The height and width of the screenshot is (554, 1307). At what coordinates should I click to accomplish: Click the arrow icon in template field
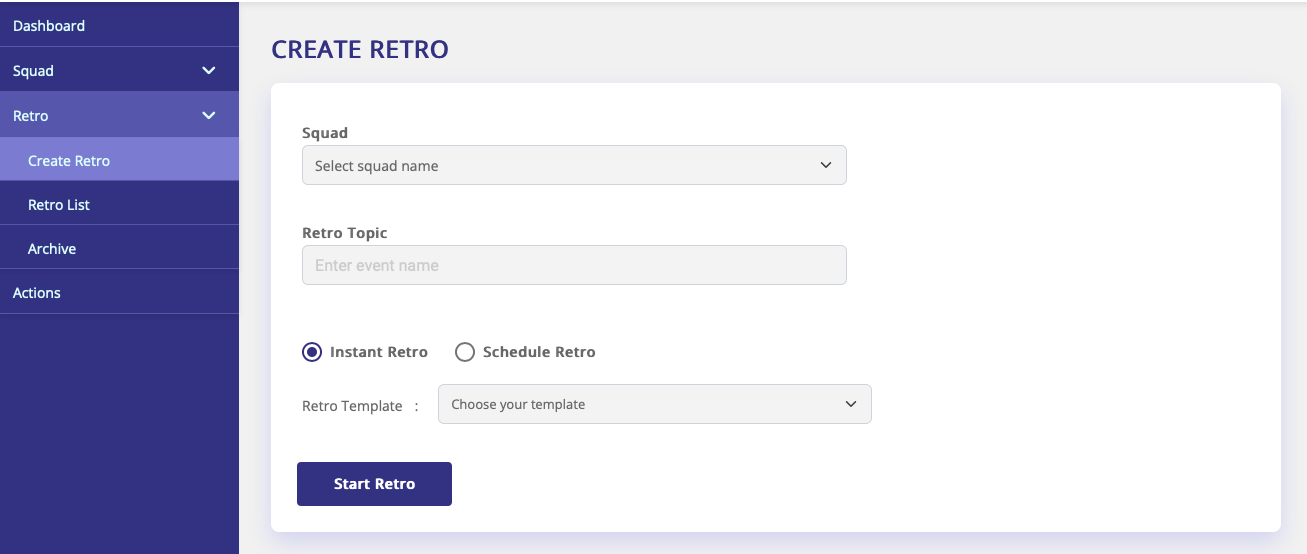[851, 405]
